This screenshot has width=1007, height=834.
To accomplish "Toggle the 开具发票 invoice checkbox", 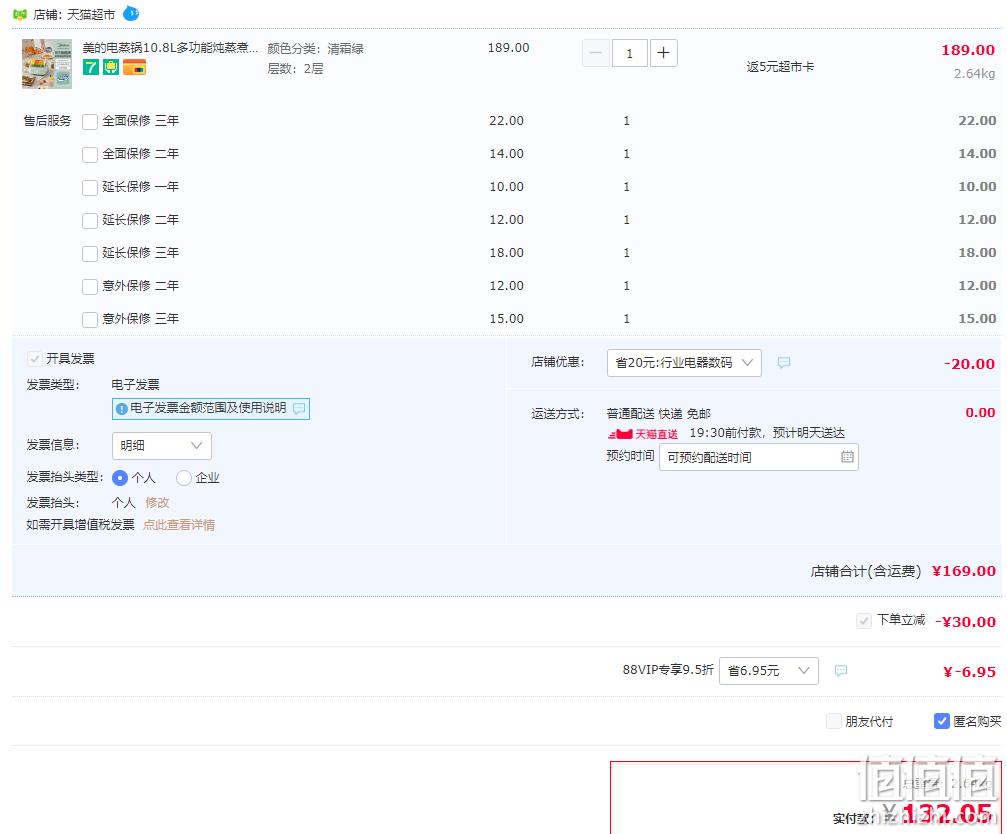I will (35, 358).
